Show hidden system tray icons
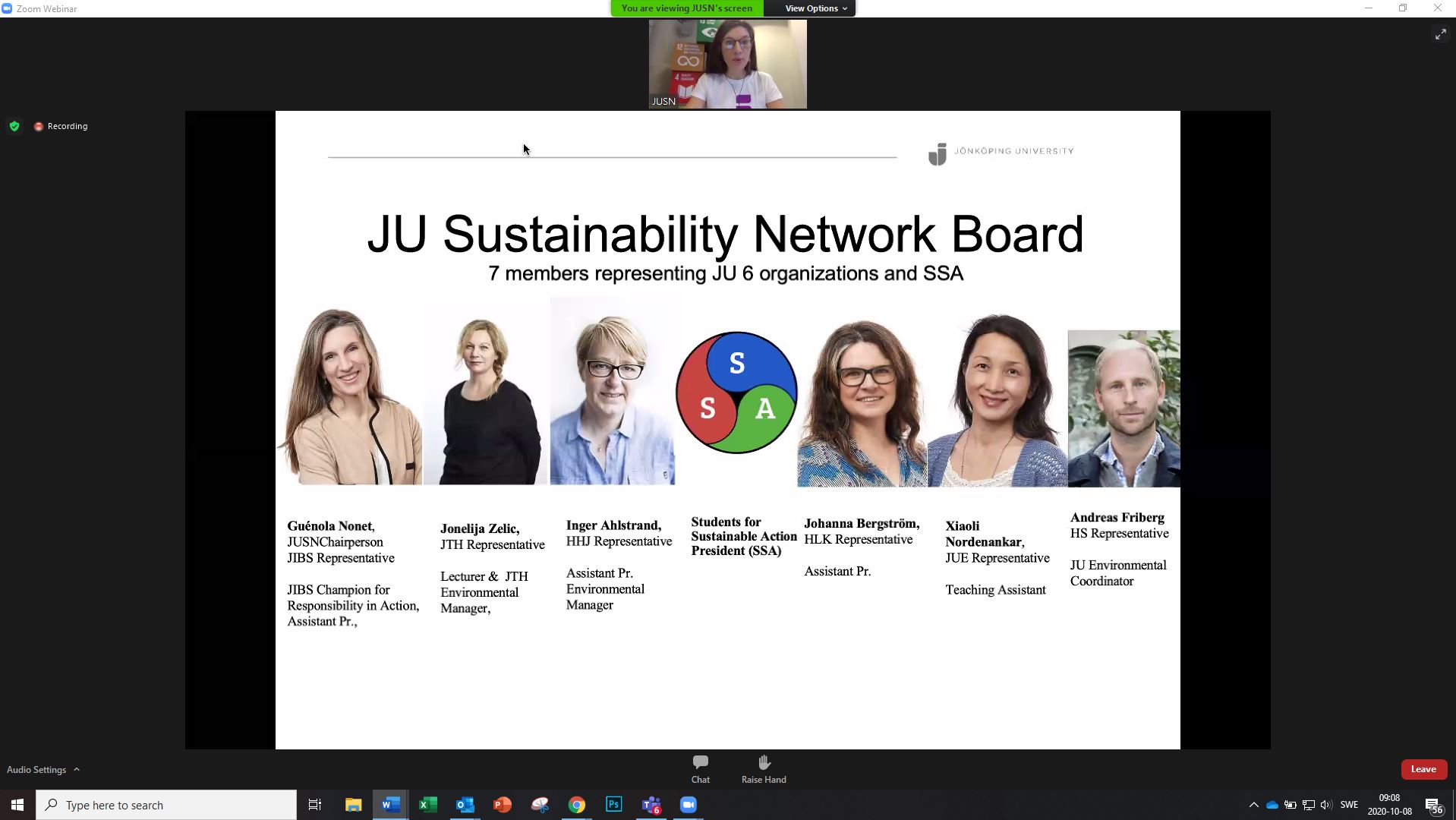 tap(1253, 805)
